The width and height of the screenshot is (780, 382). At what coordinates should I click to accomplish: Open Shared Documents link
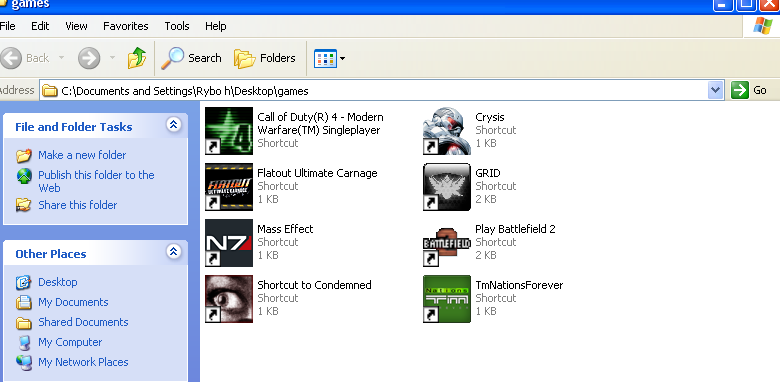(83, 322)
